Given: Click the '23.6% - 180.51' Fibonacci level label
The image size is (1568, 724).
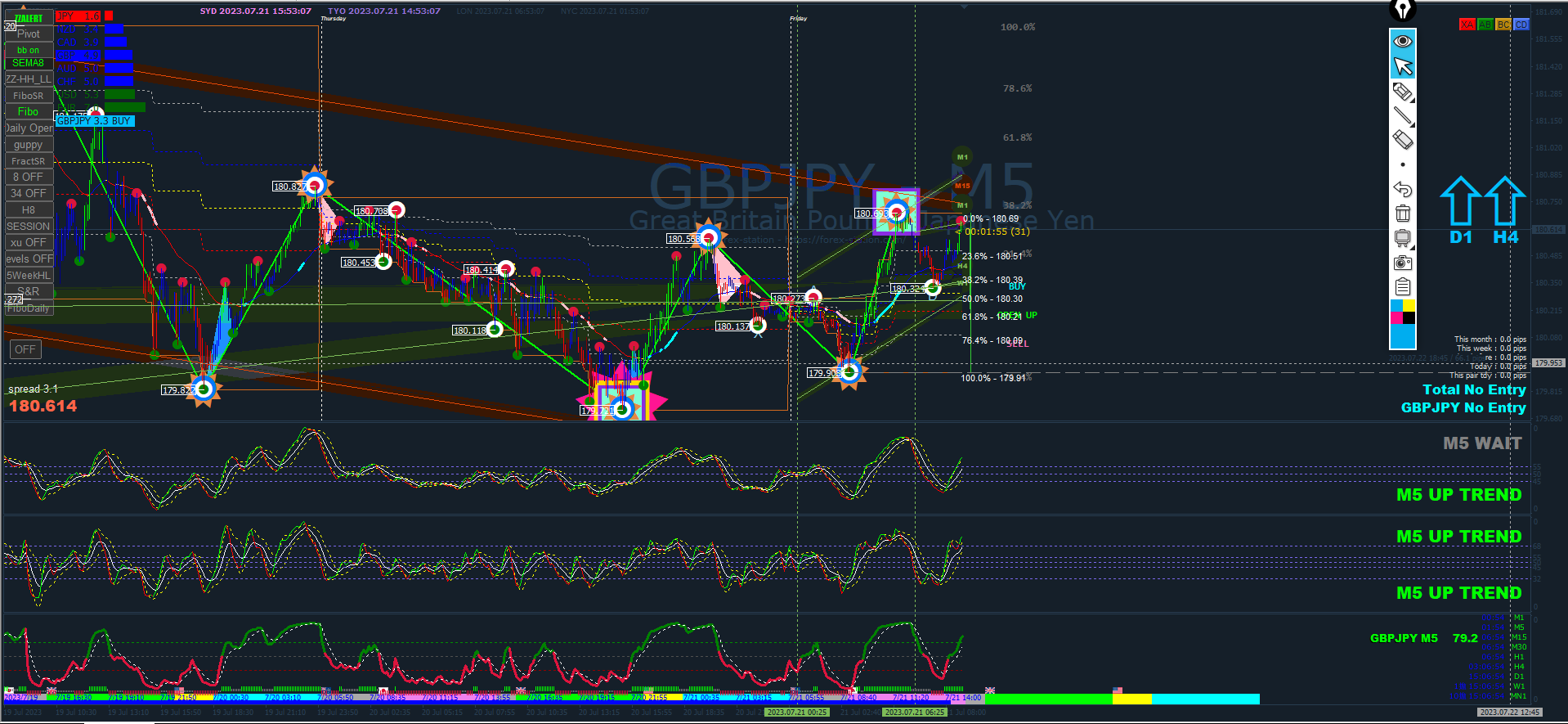Looking at the screenshot, I should pos(992,256).
